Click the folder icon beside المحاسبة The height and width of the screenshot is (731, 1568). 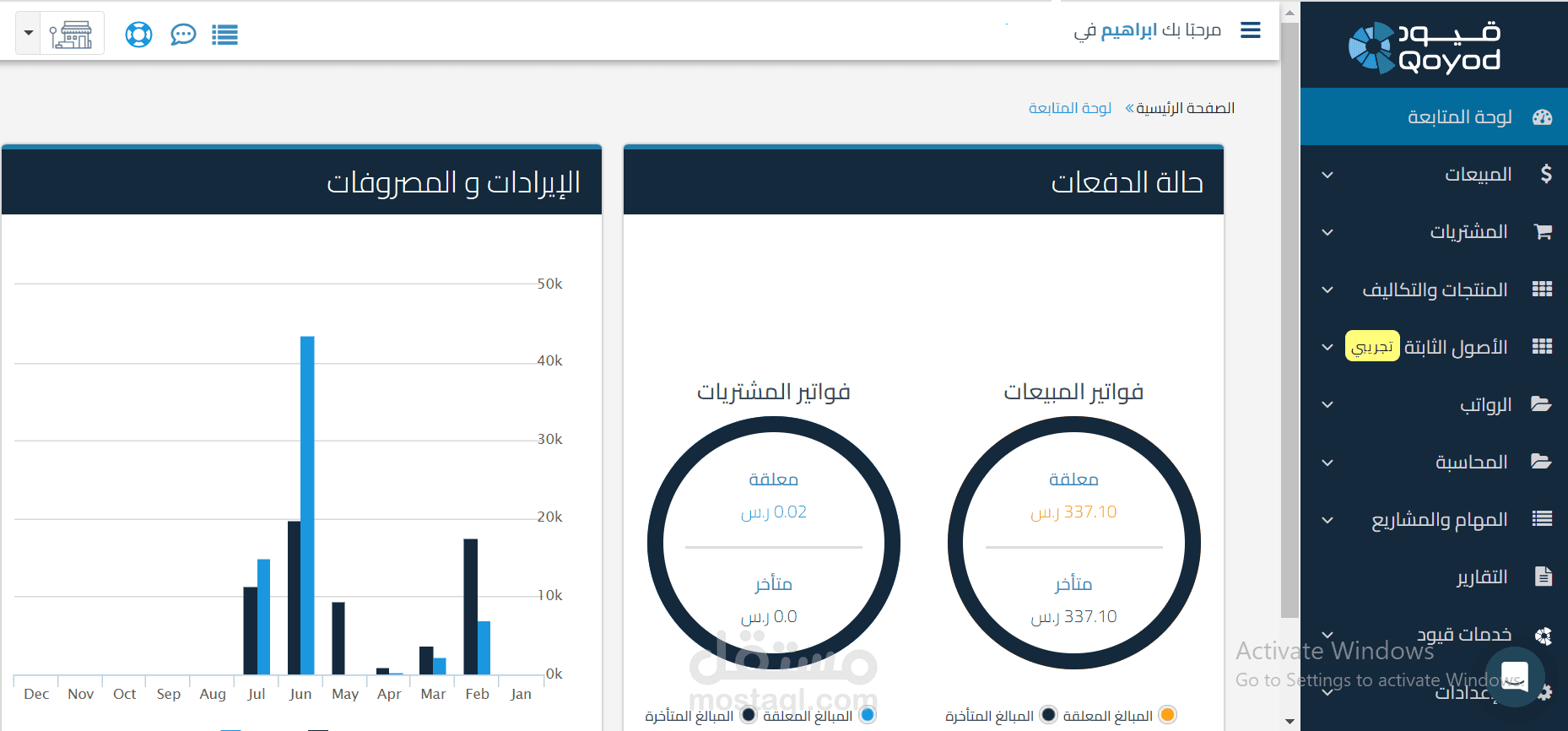point(1542,461)
